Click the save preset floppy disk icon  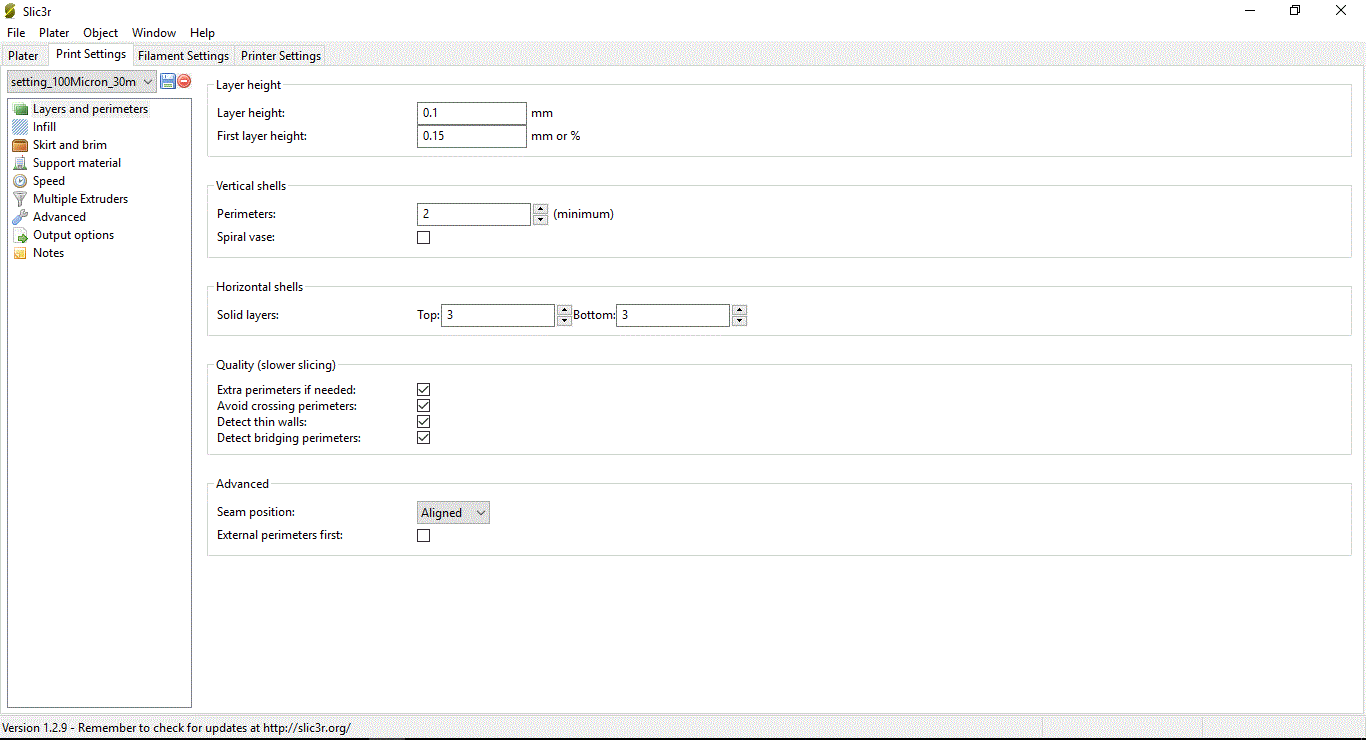click(x=168, y=81)
